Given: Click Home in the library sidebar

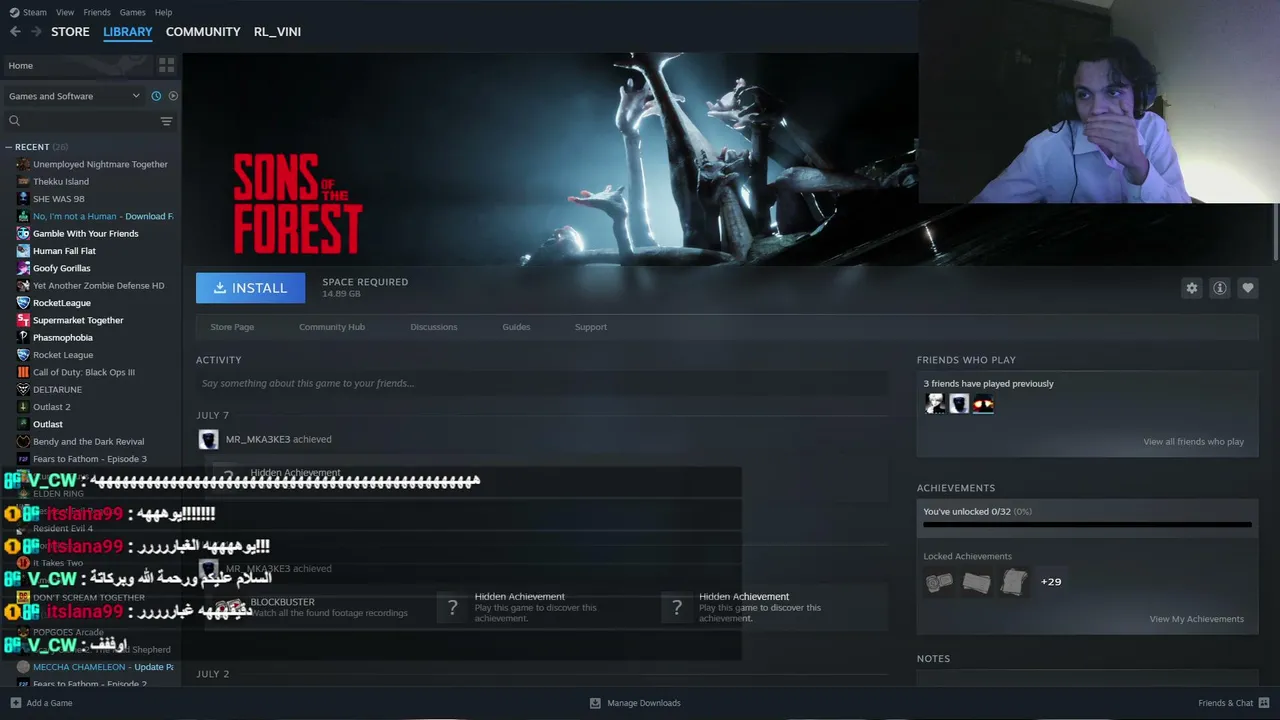Looking at the screenshot, I should [x=77, y=65].
